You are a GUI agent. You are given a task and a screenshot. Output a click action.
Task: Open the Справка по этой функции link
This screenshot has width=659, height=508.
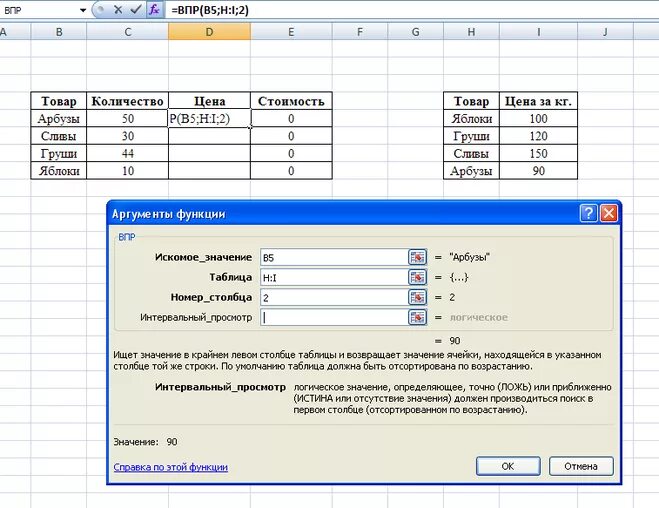point(171,467)
